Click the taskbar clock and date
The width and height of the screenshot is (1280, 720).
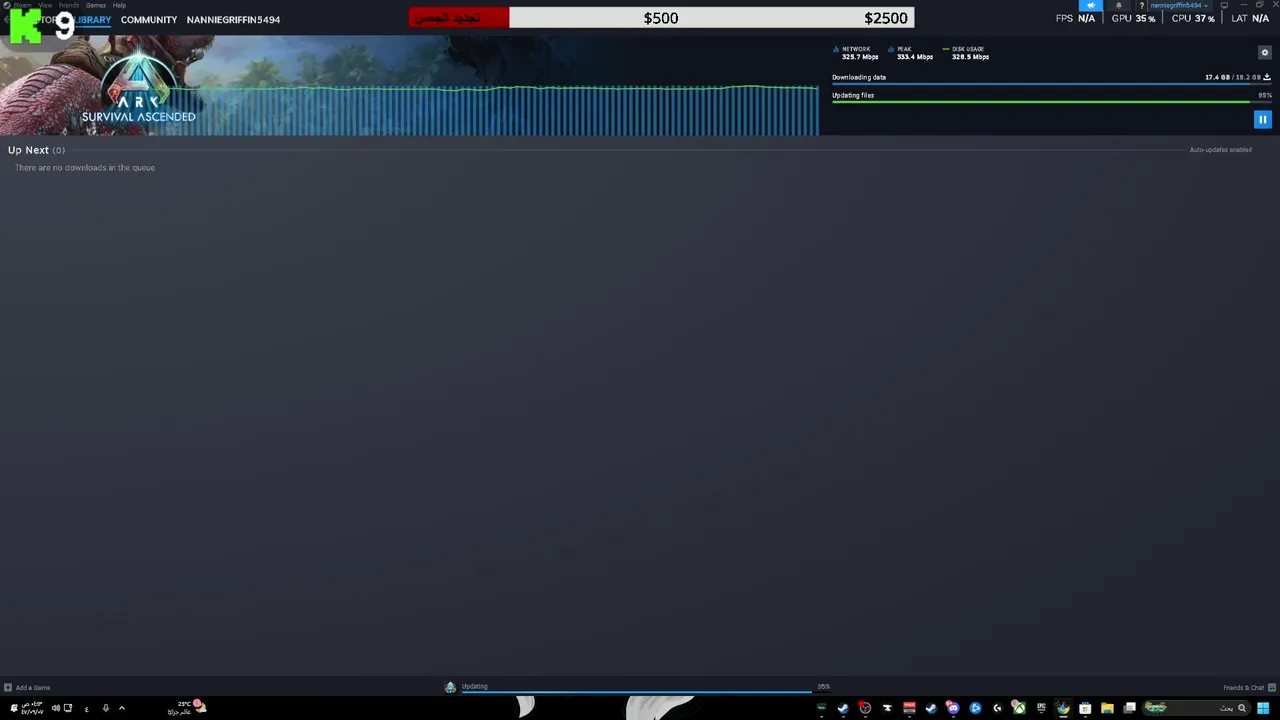pyautogui.click(x=32, y=708)
